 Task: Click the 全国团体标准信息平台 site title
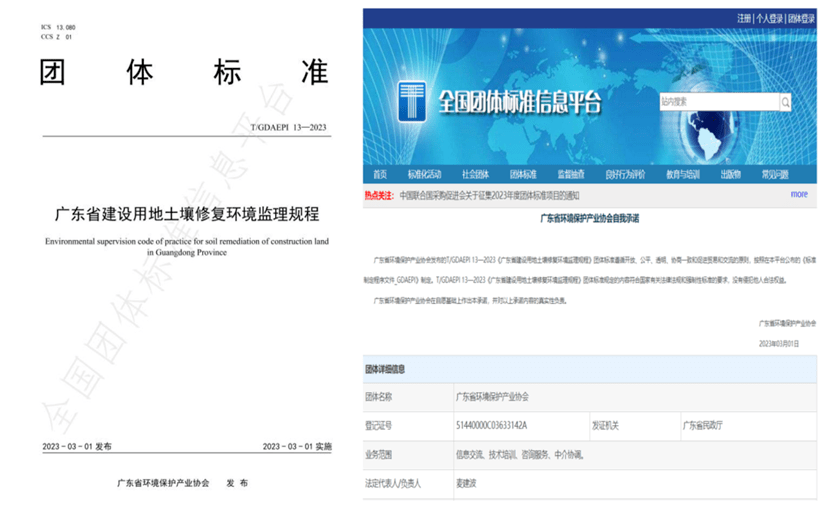point(520,102)
